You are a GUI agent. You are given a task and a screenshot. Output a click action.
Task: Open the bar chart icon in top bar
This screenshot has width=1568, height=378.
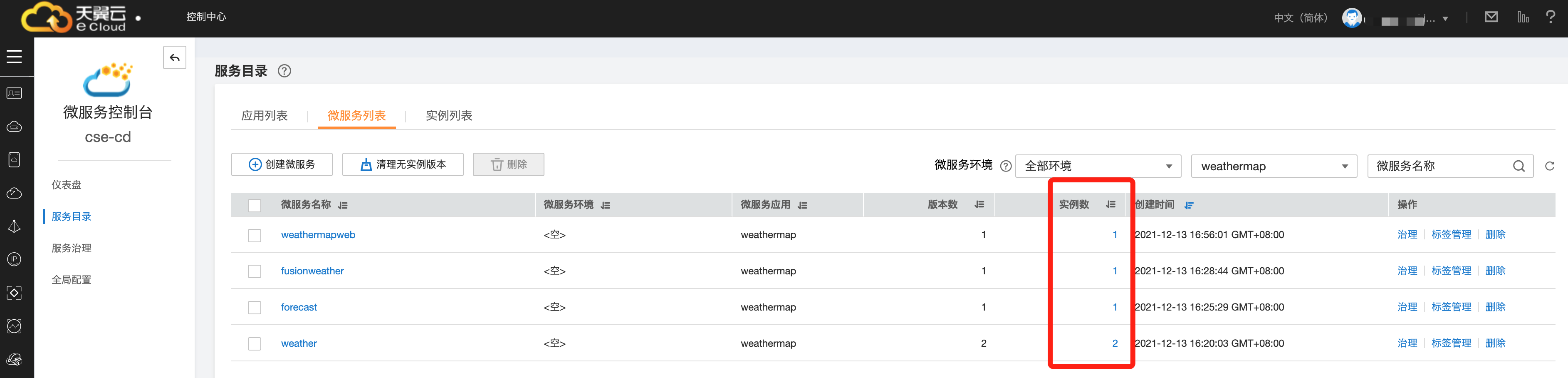pos(1523,17)
